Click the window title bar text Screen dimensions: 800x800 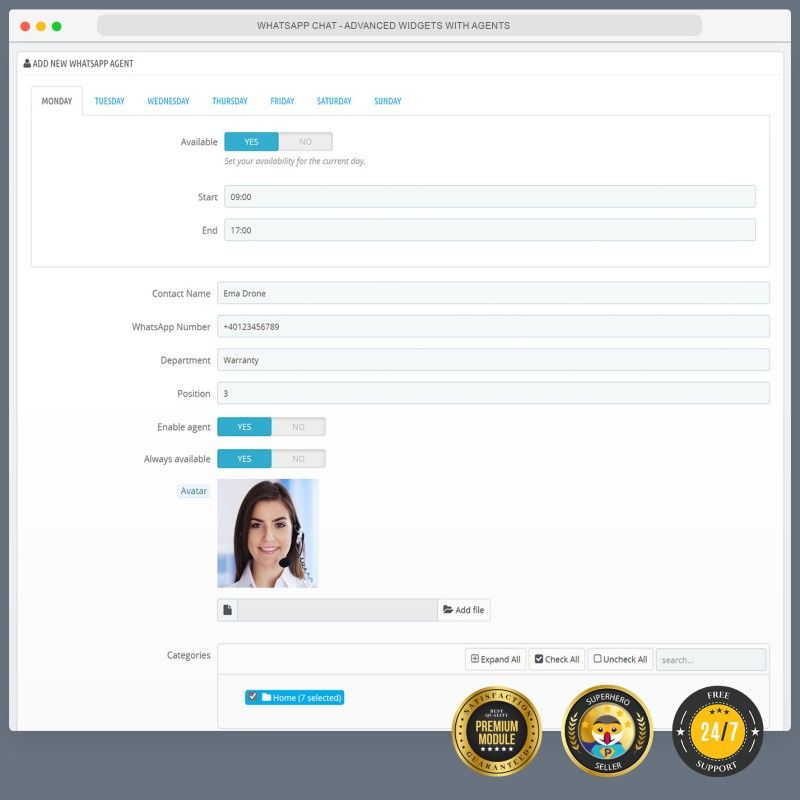coord(384,26)
